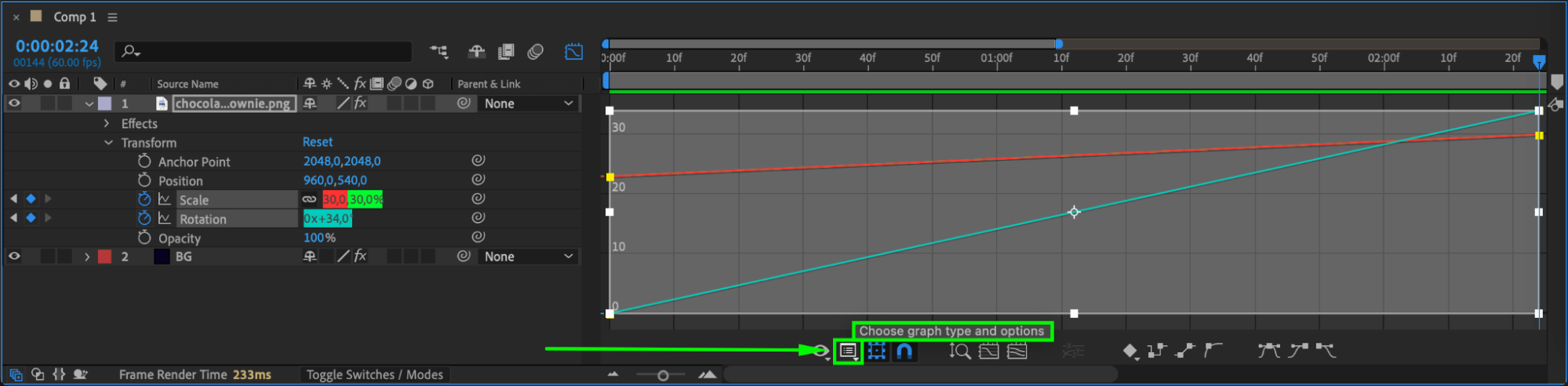Click Parent & Link column header
The height and width of the screenshot is (386, 1568).
(489, 84)
